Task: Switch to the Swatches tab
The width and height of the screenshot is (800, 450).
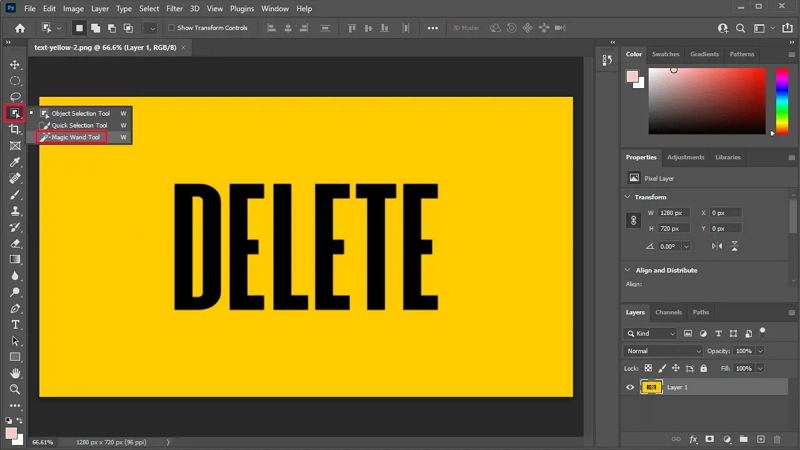Action: [665, 54]
